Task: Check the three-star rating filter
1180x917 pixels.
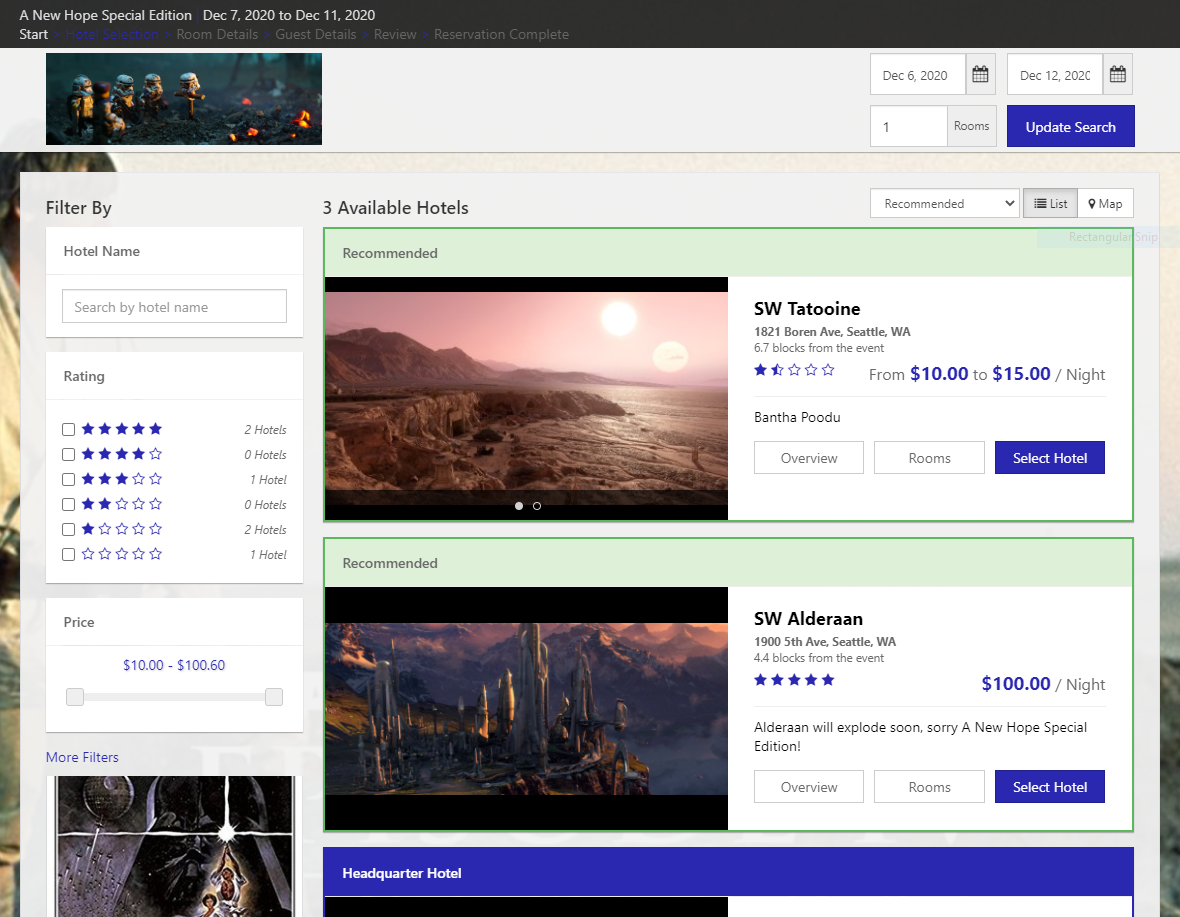Action: click(68, 479)
